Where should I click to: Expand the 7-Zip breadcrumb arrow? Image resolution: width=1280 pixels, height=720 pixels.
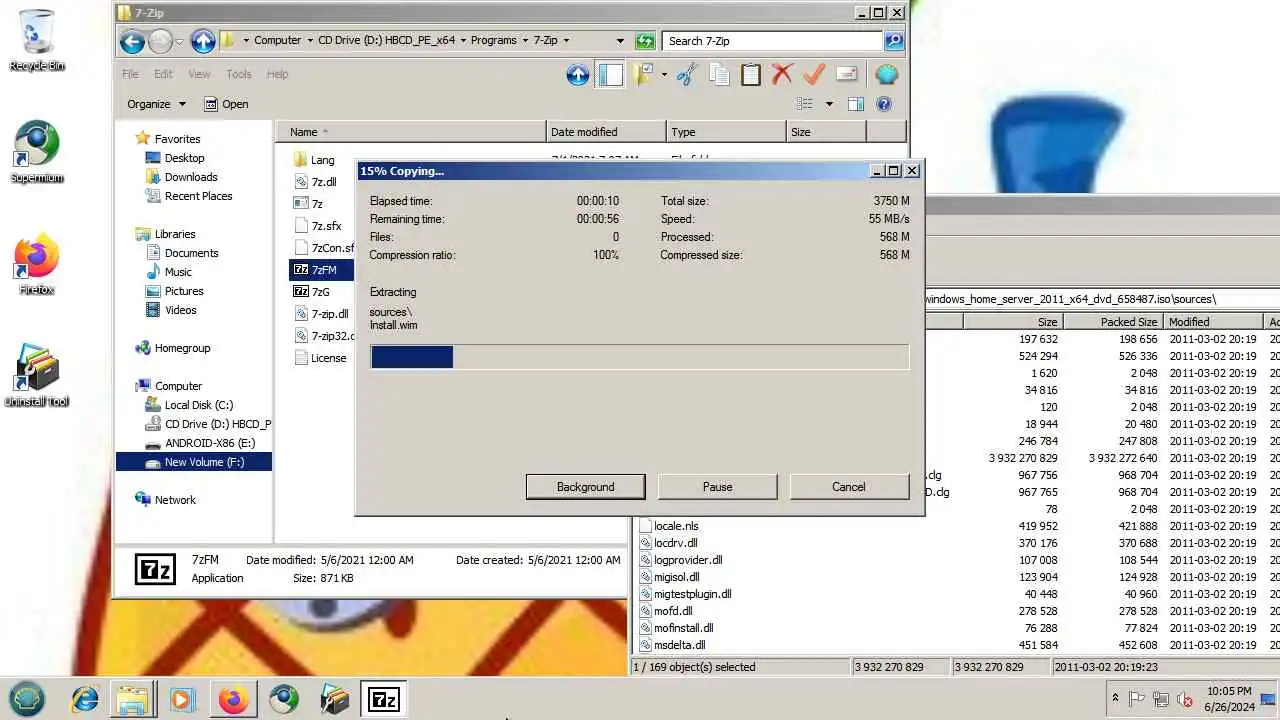coord(566,41)
